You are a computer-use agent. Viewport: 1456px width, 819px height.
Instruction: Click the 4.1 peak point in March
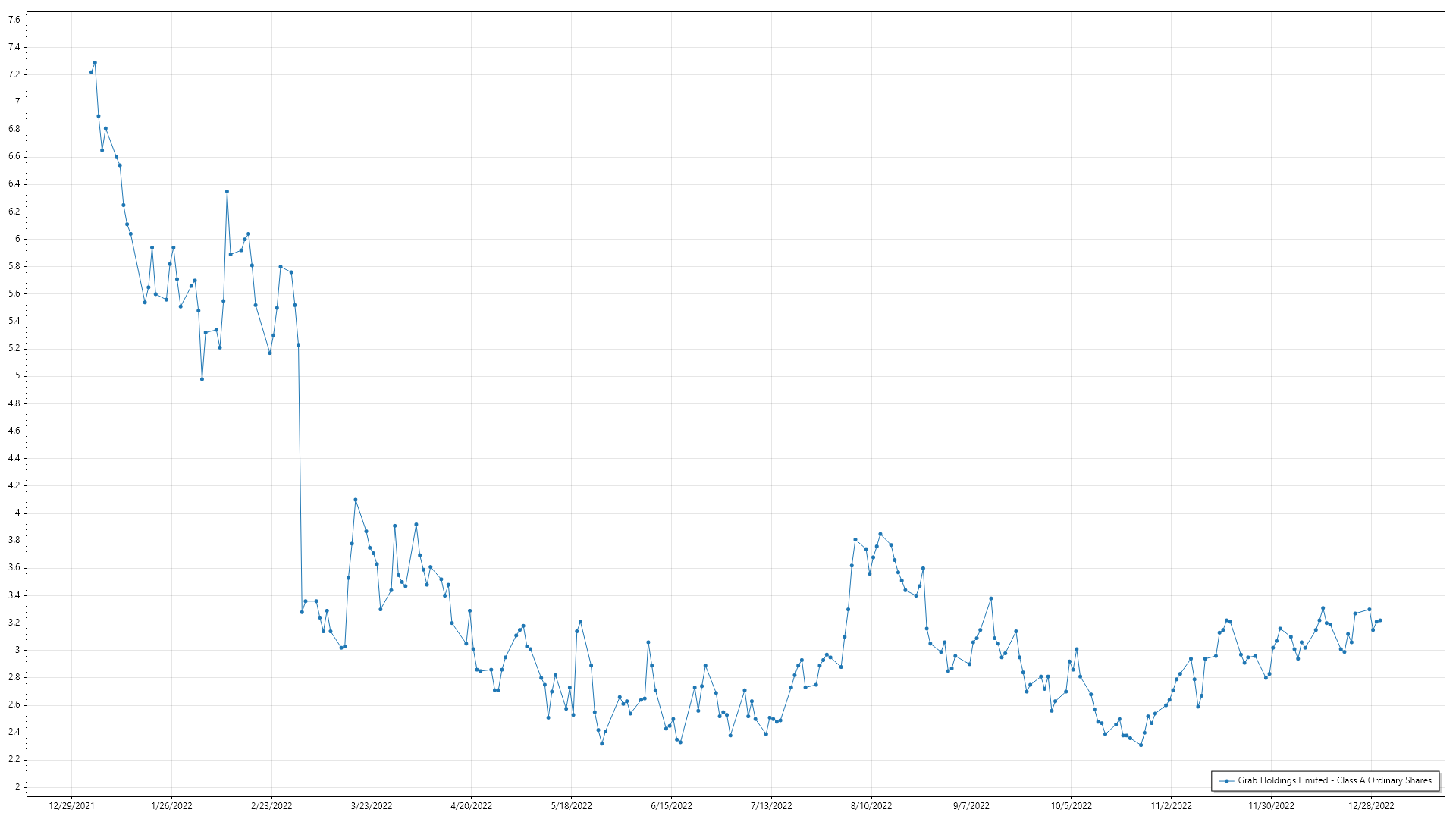point(356,500)
